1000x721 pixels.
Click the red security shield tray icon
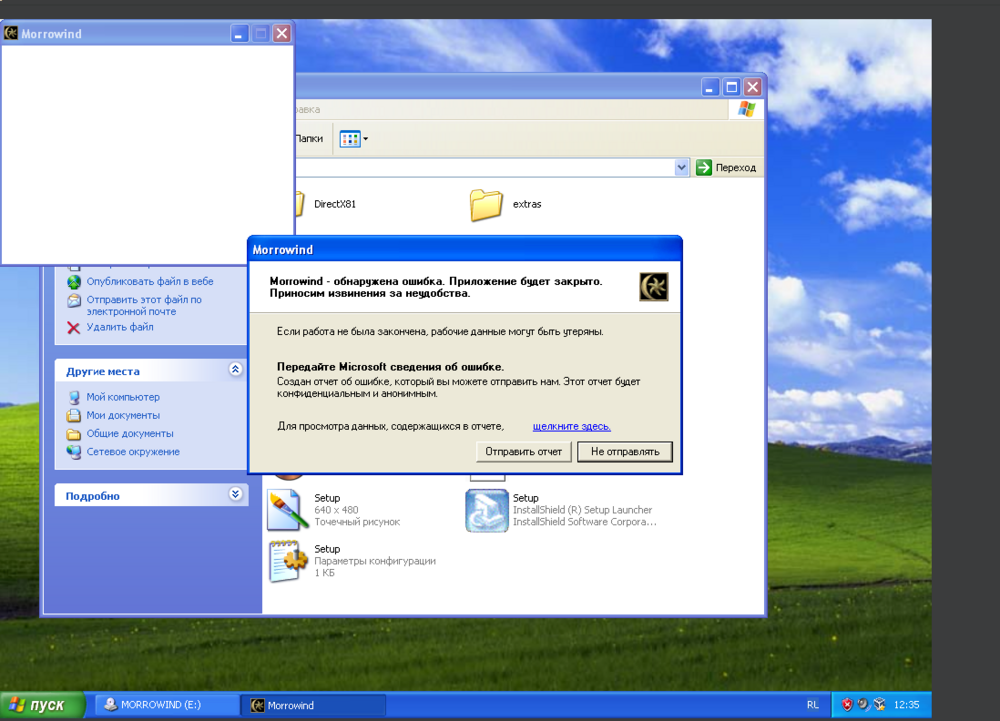point(847,704)
